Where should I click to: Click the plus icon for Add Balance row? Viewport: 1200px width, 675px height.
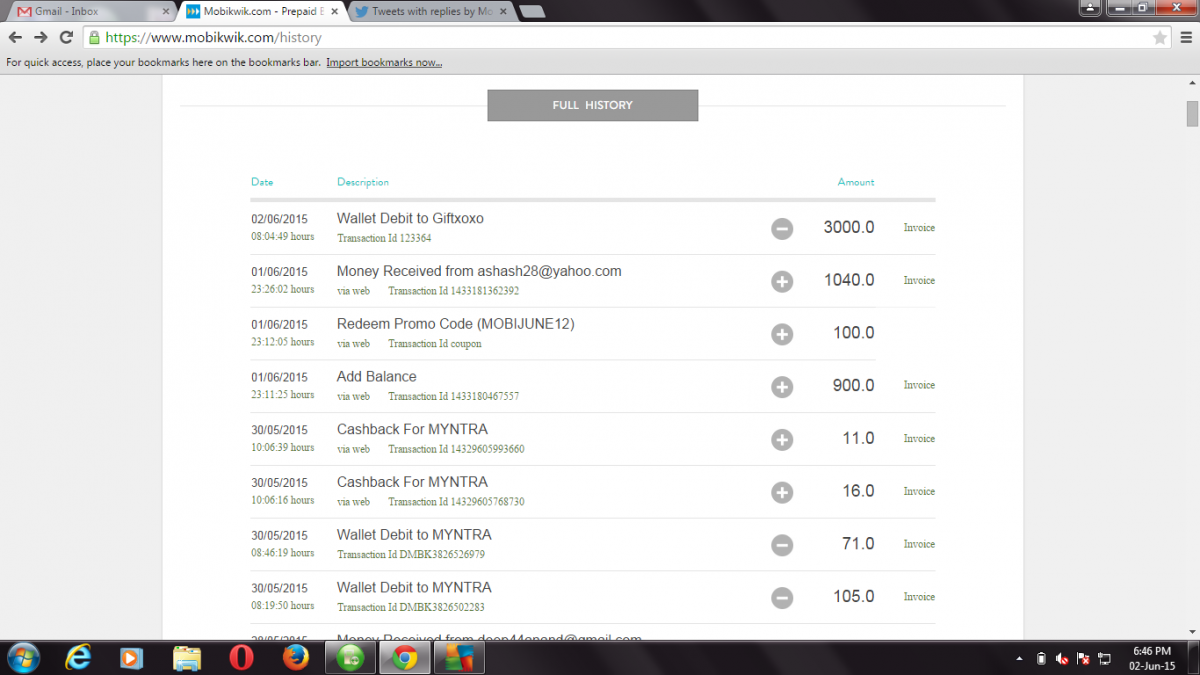[x=782, y=387]
